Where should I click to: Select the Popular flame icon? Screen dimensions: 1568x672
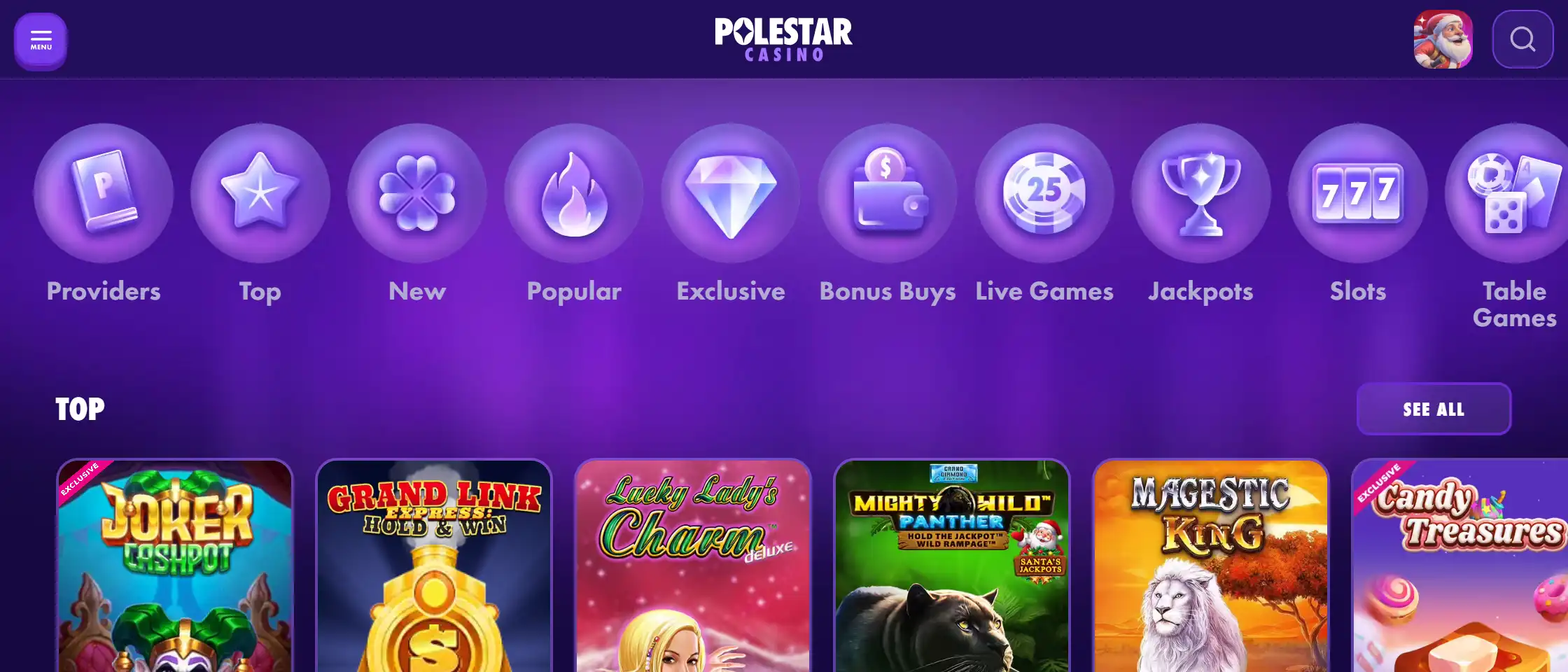pyautogui.click(x=574, y=193)
